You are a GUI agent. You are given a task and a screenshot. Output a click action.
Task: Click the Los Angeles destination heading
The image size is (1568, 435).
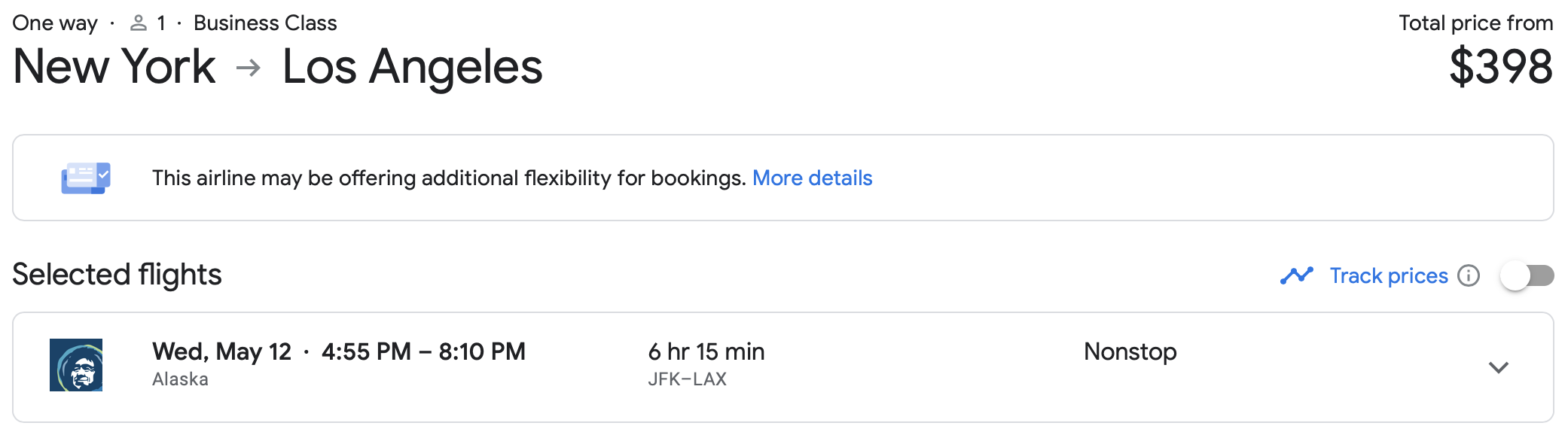(412, 66)
